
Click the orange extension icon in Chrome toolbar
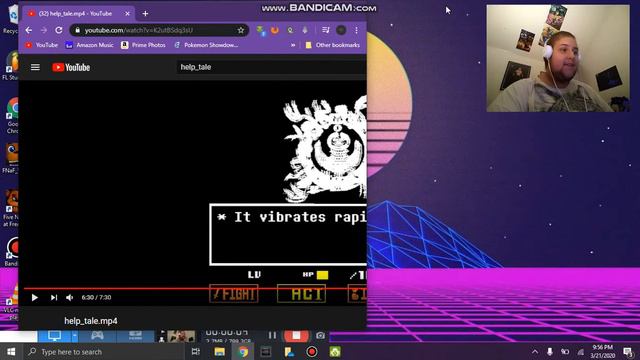click(275, 30)
